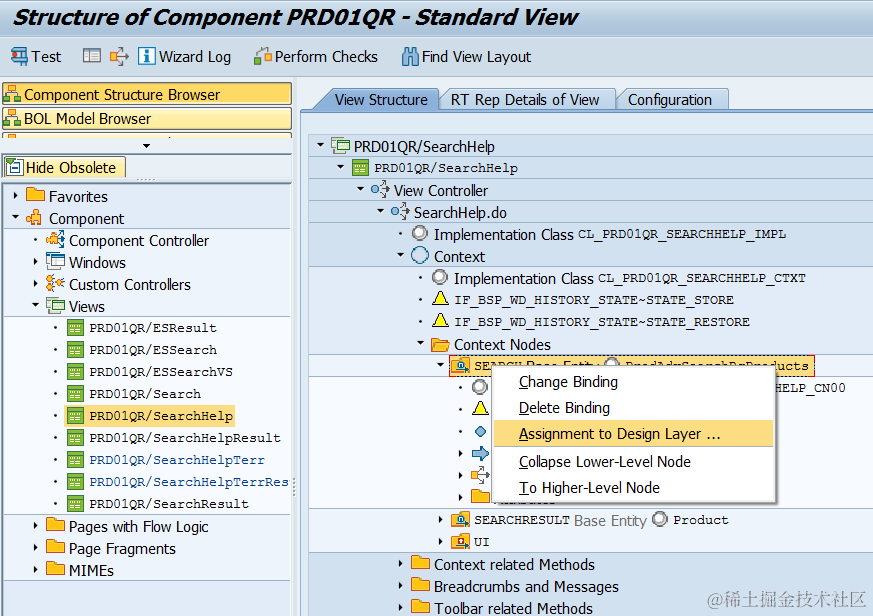Click the Favorites folder icon
This screenshot has height=616, width=873.
point(35,195)
